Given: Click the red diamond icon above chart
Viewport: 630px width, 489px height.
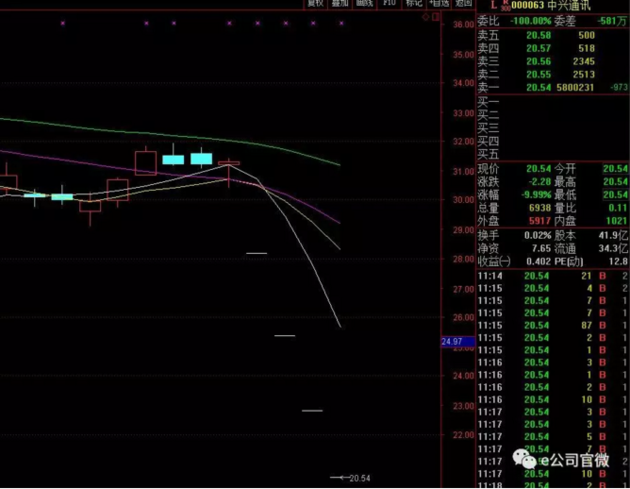Looking at the screenshot, I should (x=425, y=17).
